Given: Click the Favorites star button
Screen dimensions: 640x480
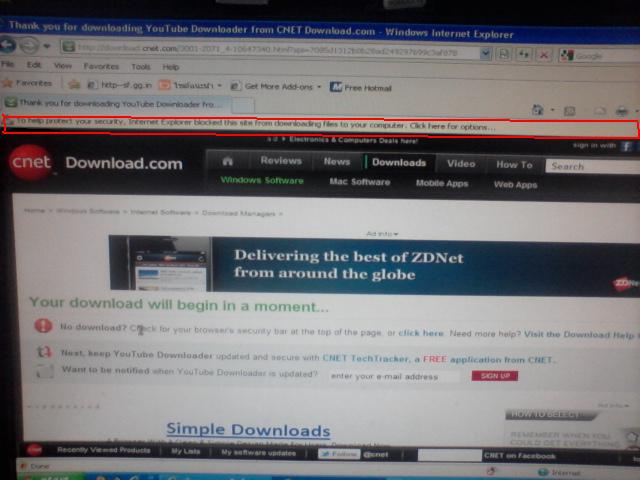Looking at the screenshot, I should pos(28,83).
